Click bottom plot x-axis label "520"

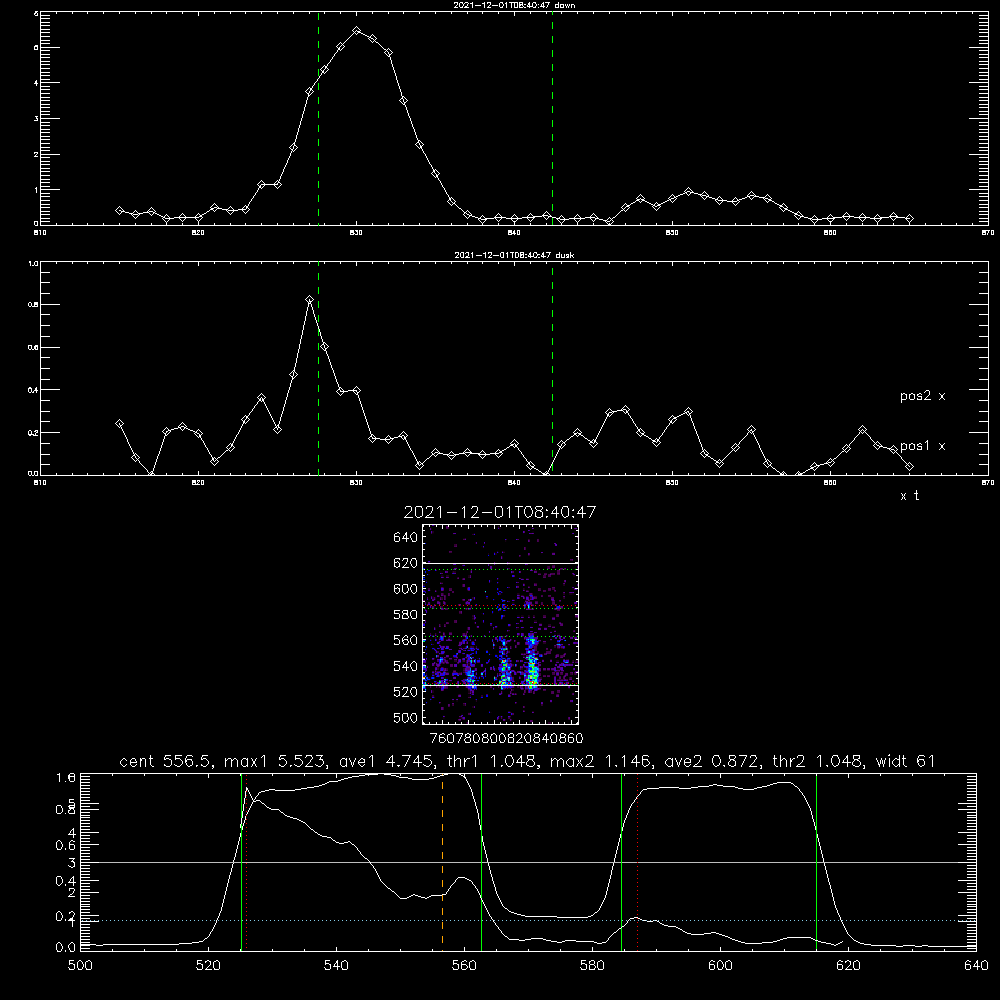coord(208,966)
